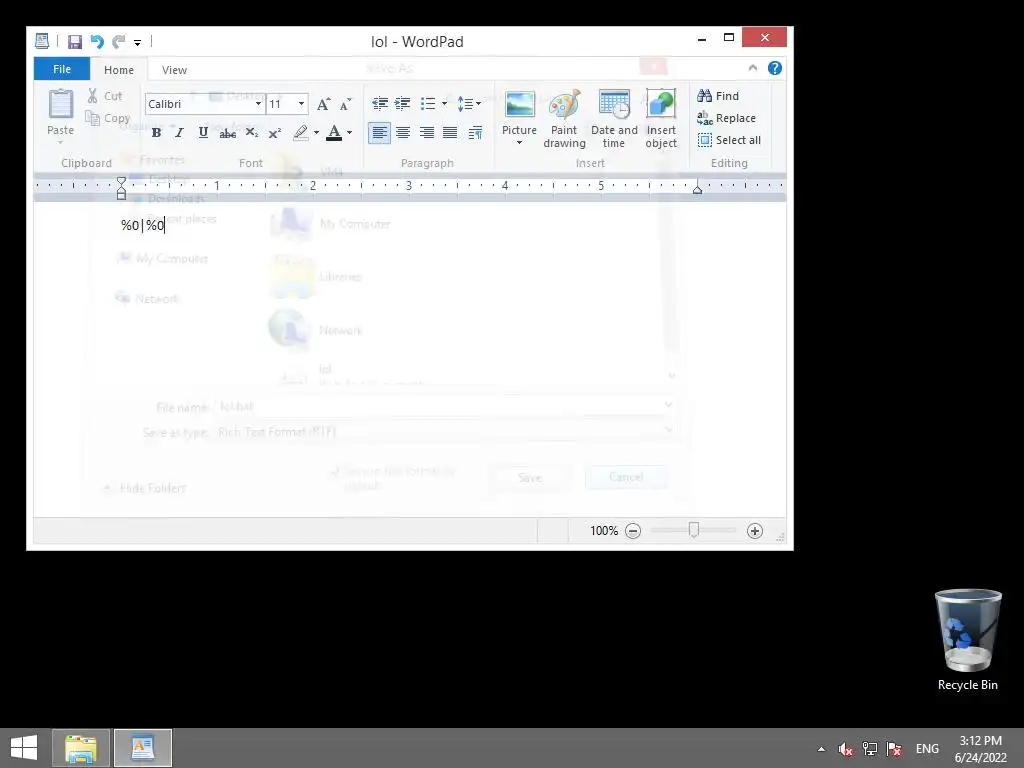Show hidden tray icons arrow
The image size is (1024, 768).
tap(822, 749)
